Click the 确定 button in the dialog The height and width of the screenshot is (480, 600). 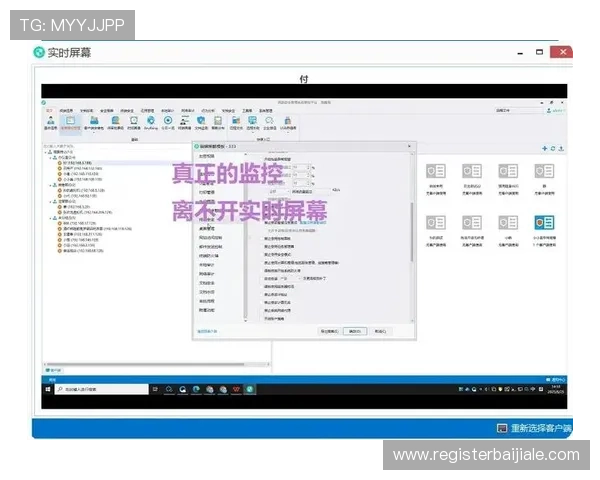tap(353, 330)
